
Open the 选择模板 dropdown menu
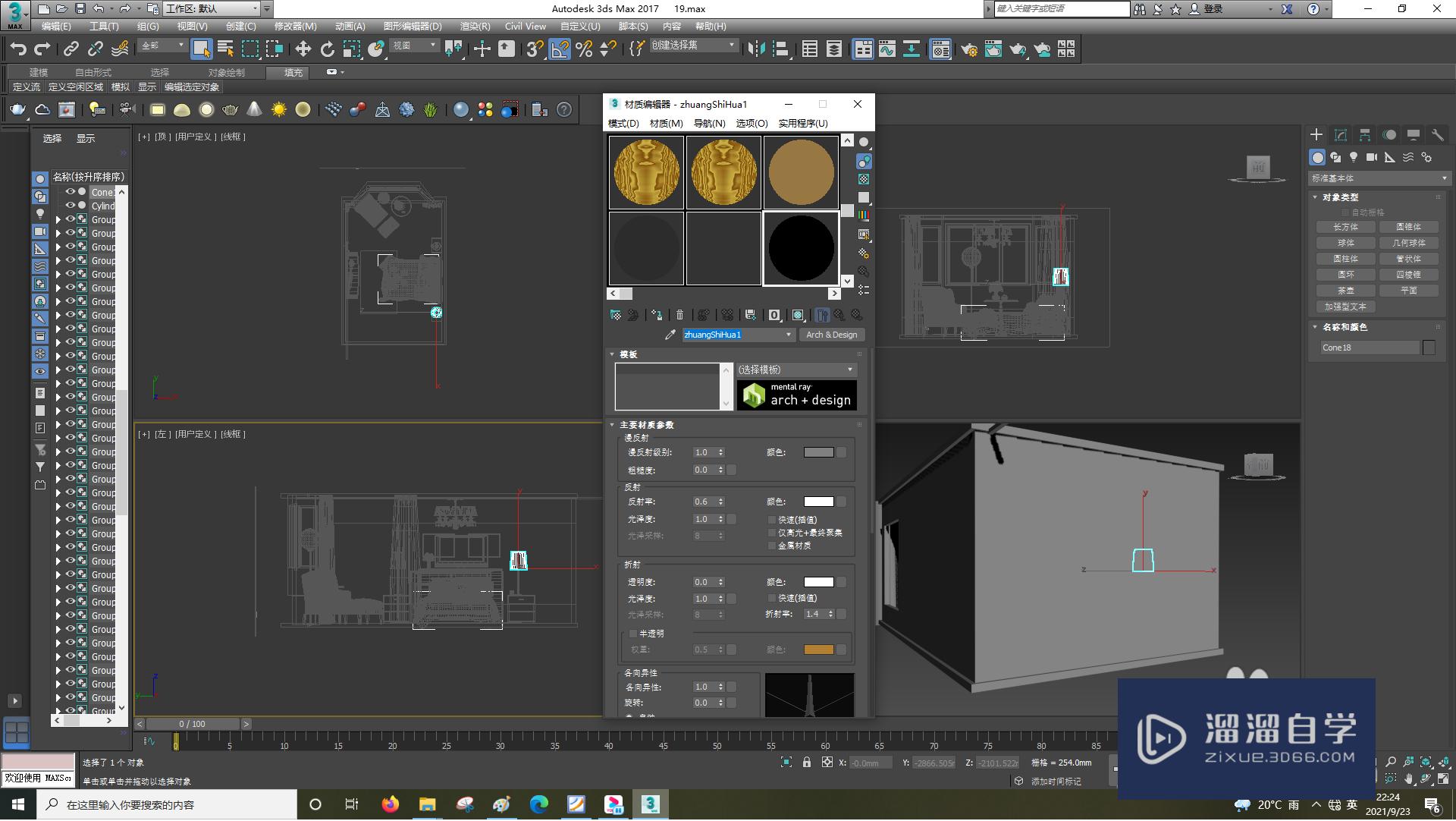[x=794, y=369]
